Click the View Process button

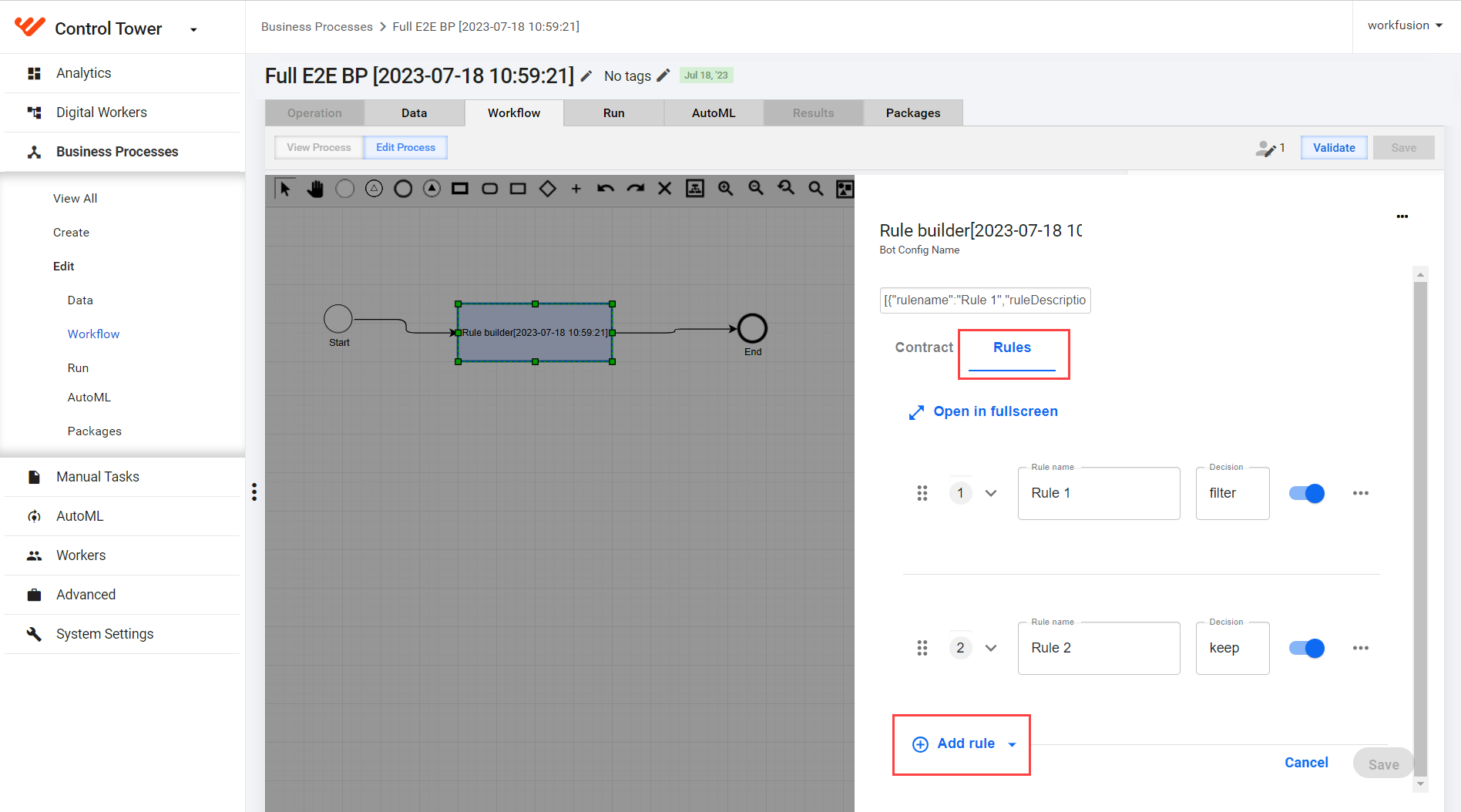(319, 147)
